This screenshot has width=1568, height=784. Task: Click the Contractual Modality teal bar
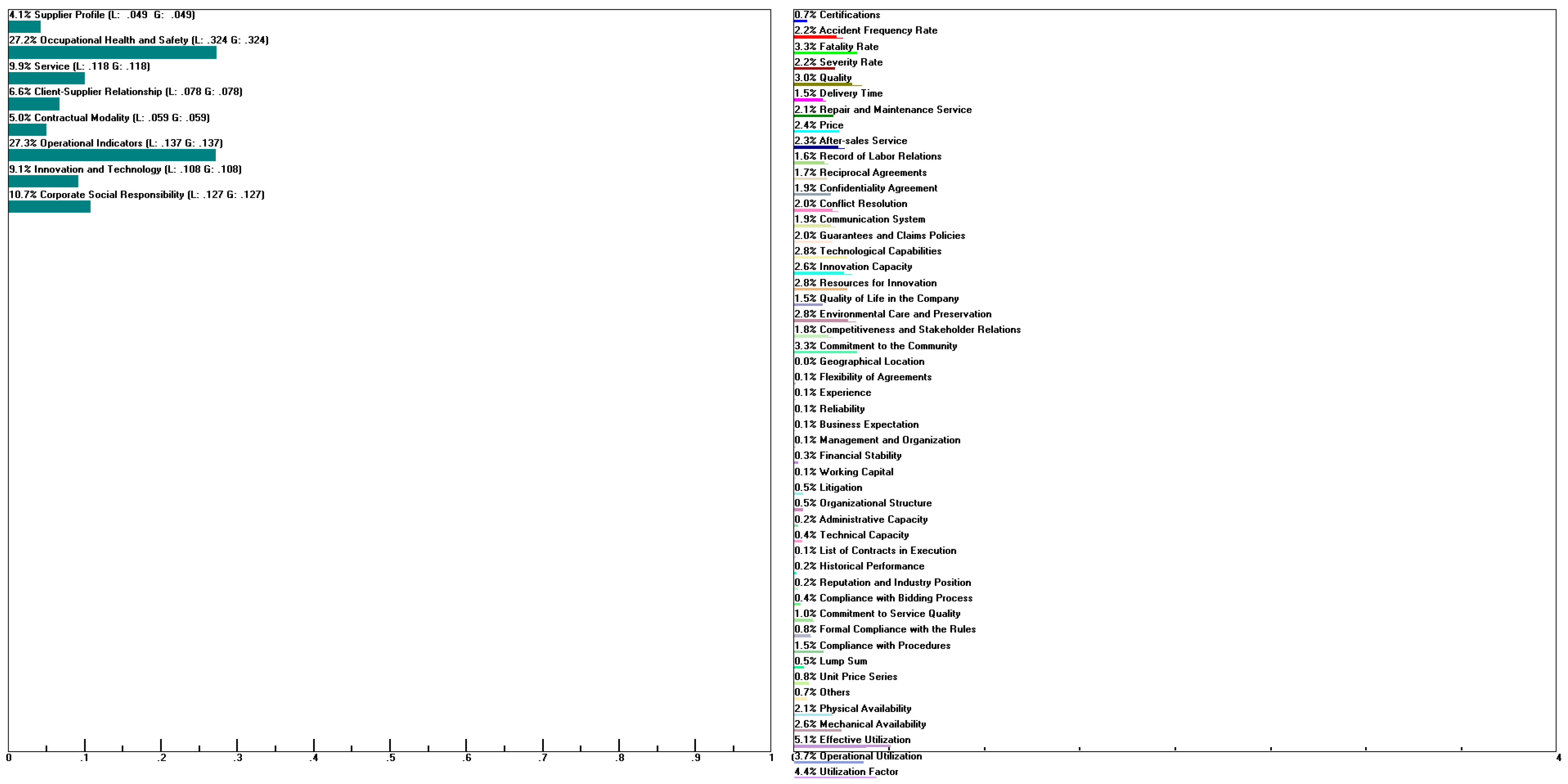27,130
